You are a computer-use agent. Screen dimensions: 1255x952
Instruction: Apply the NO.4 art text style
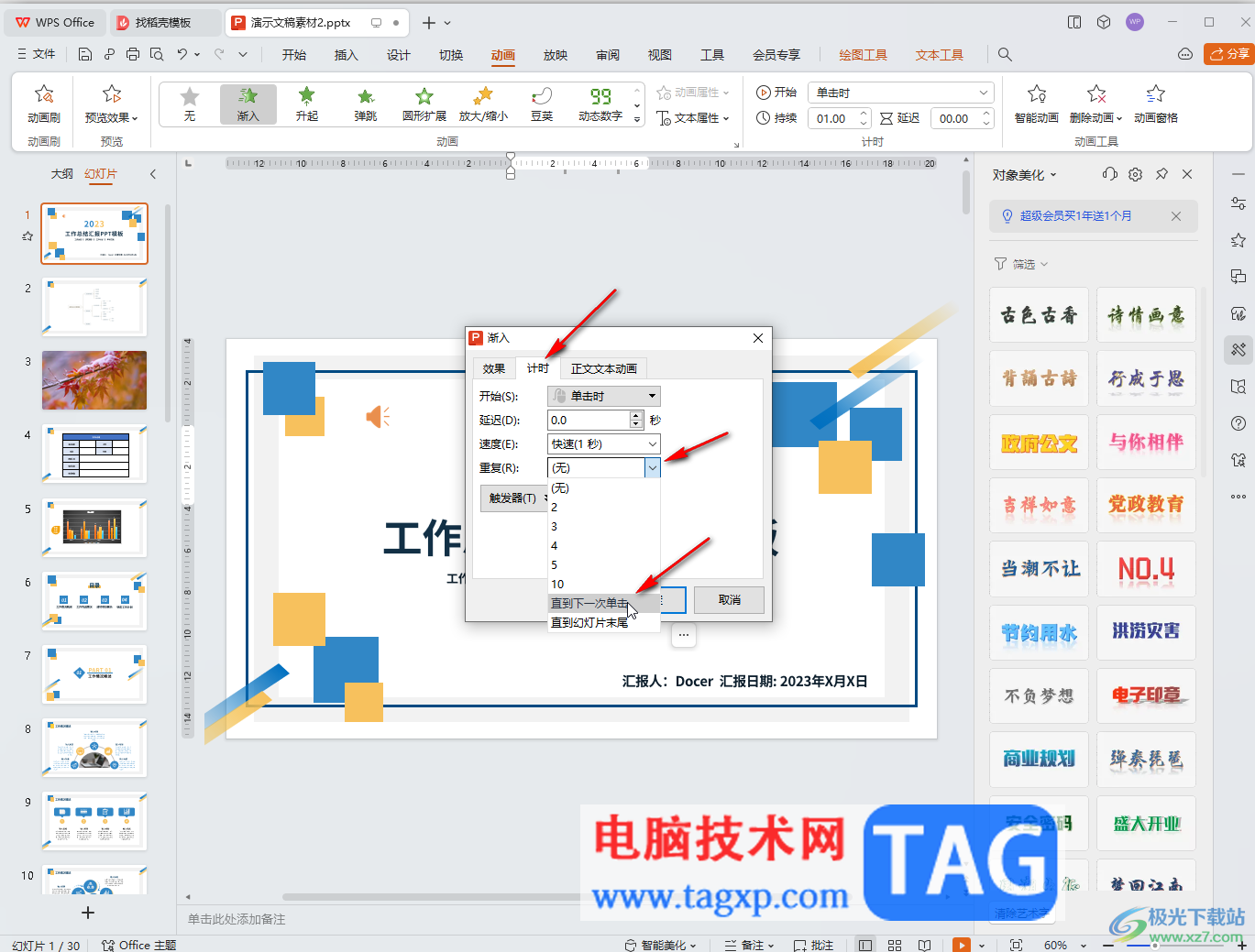point(1146,569)
